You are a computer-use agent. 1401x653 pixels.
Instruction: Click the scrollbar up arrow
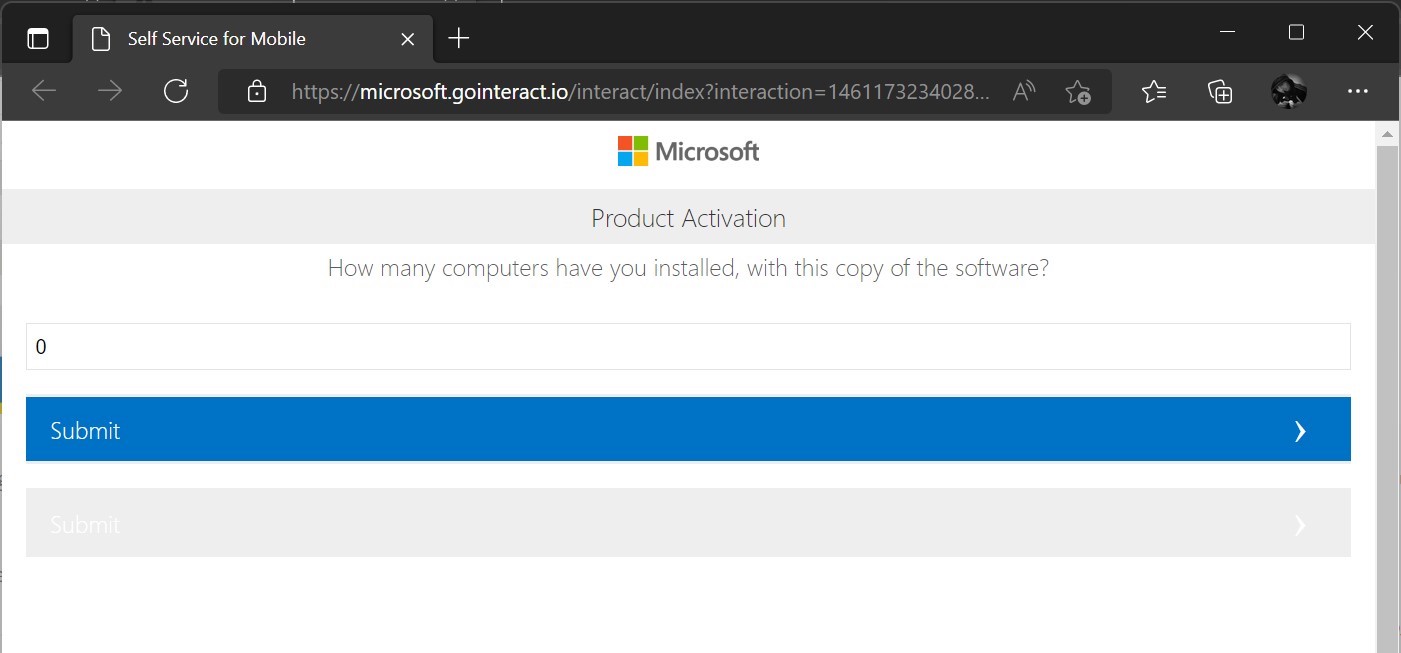[1388, 133]
